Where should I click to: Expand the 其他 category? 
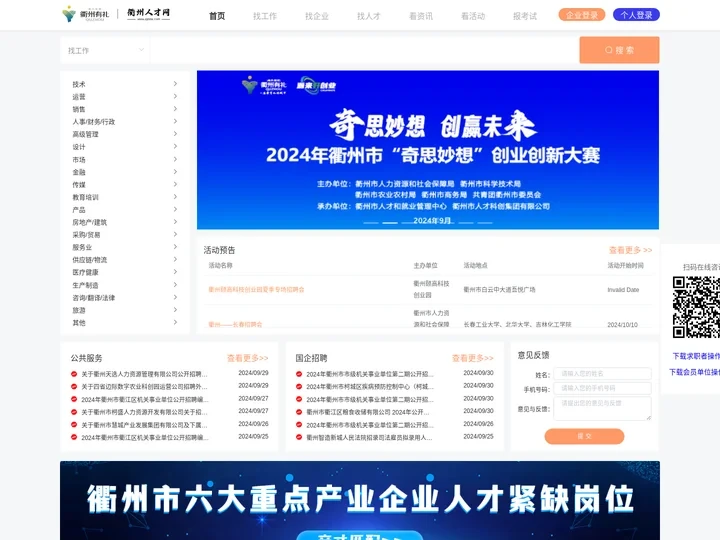click(124, 322)
